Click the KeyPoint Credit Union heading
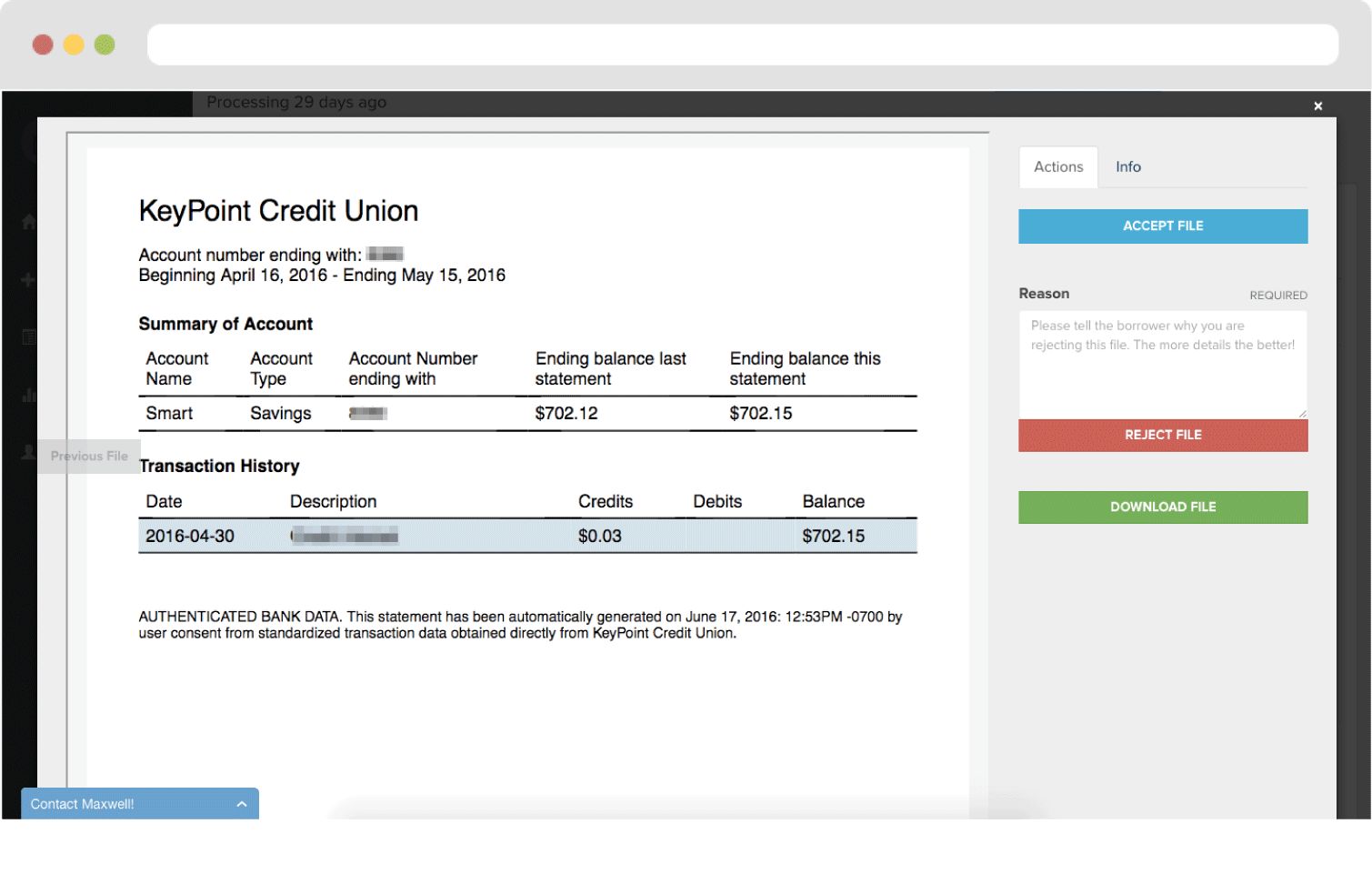The height and width of the screenshot is (894, 1372). 278,211
